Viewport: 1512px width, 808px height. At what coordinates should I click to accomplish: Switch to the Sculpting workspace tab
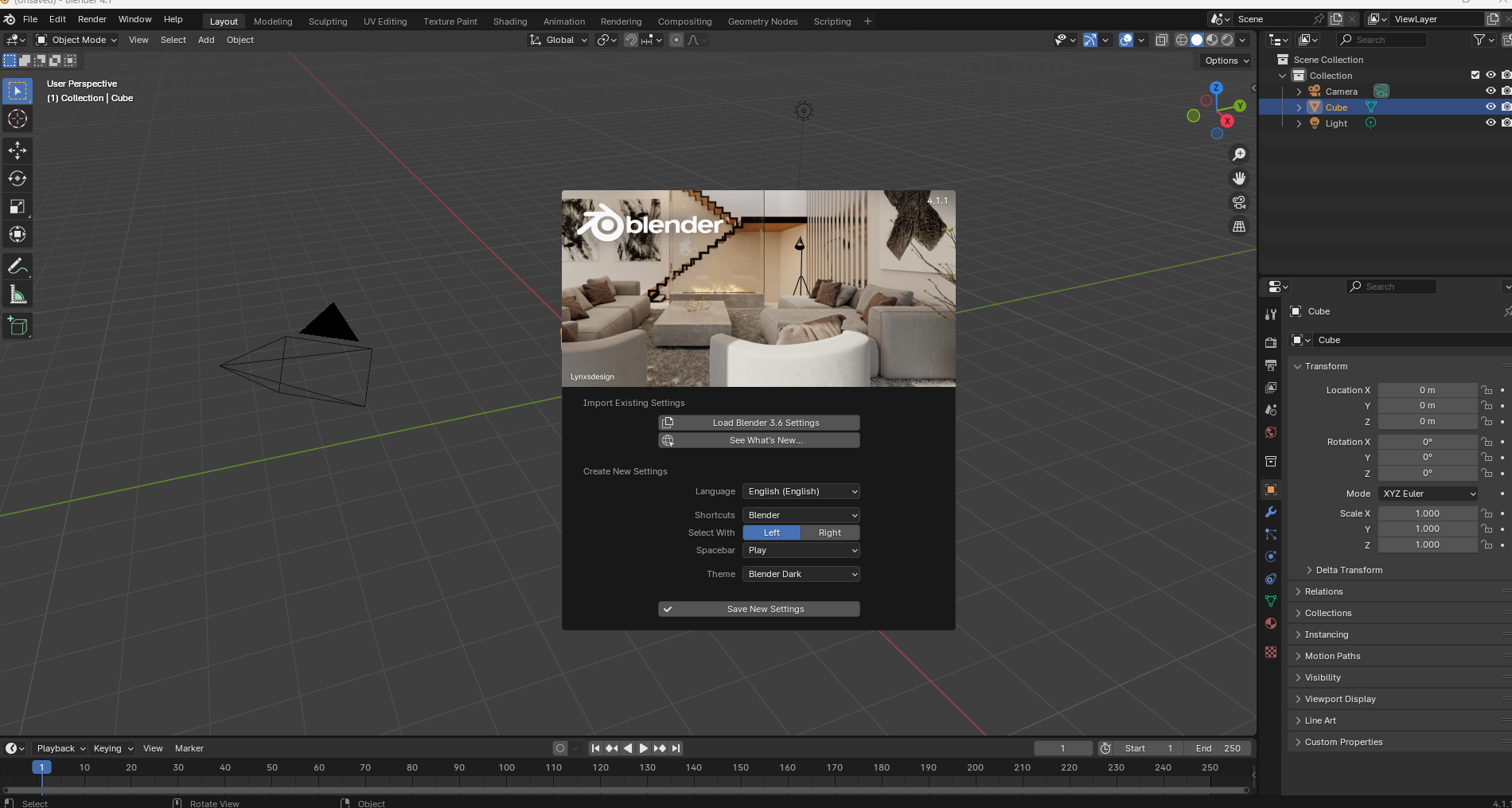tap(328, 21)
